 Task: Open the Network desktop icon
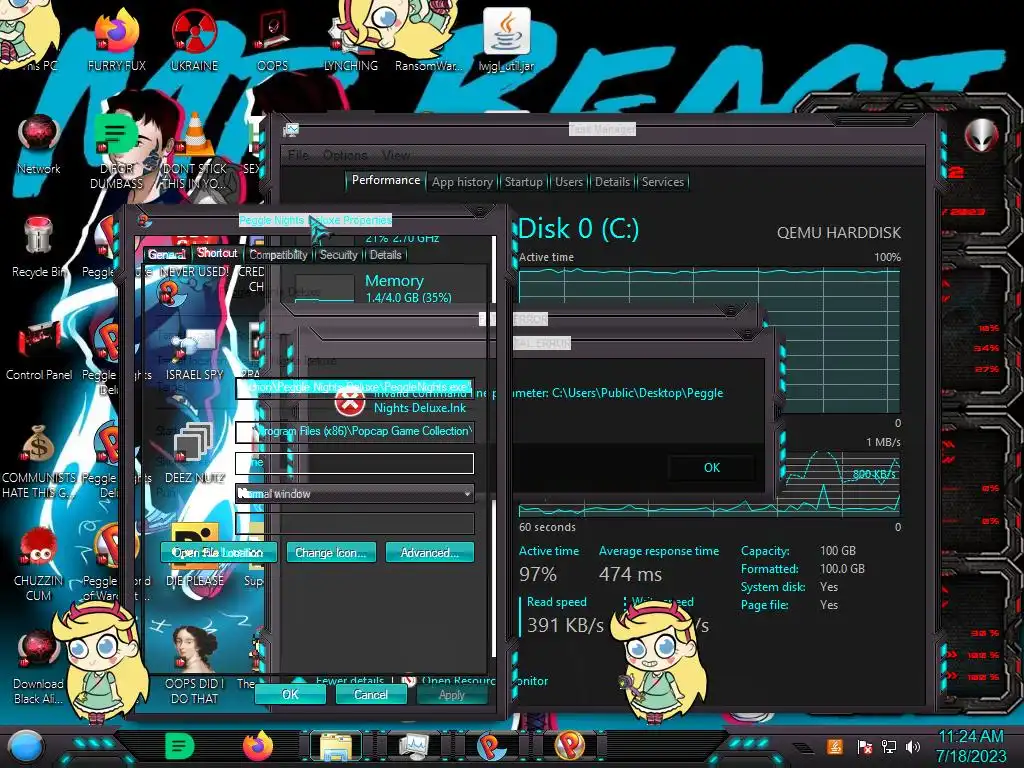39,144
